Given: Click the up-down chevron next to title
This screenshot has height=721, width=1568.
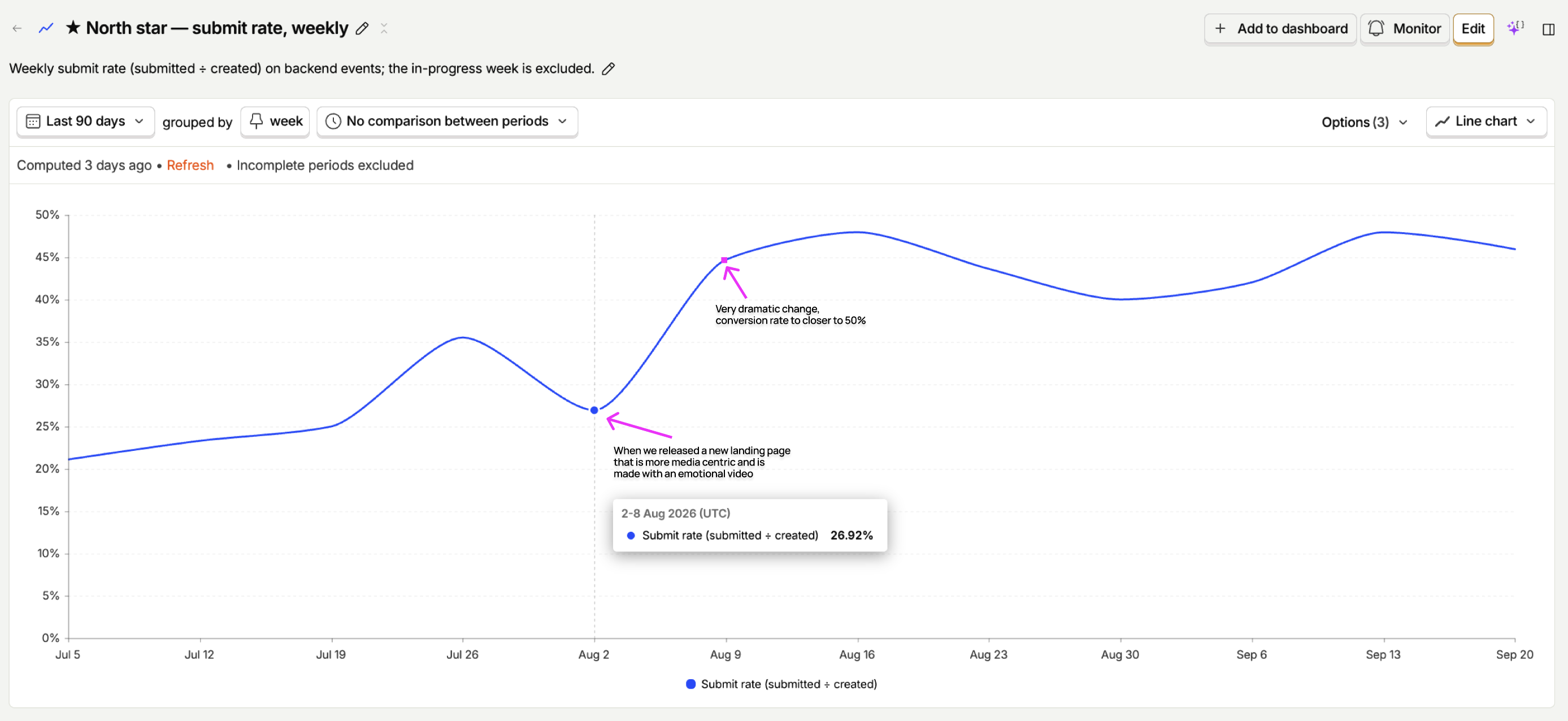Looking at the screenshot, I should 384,29.
